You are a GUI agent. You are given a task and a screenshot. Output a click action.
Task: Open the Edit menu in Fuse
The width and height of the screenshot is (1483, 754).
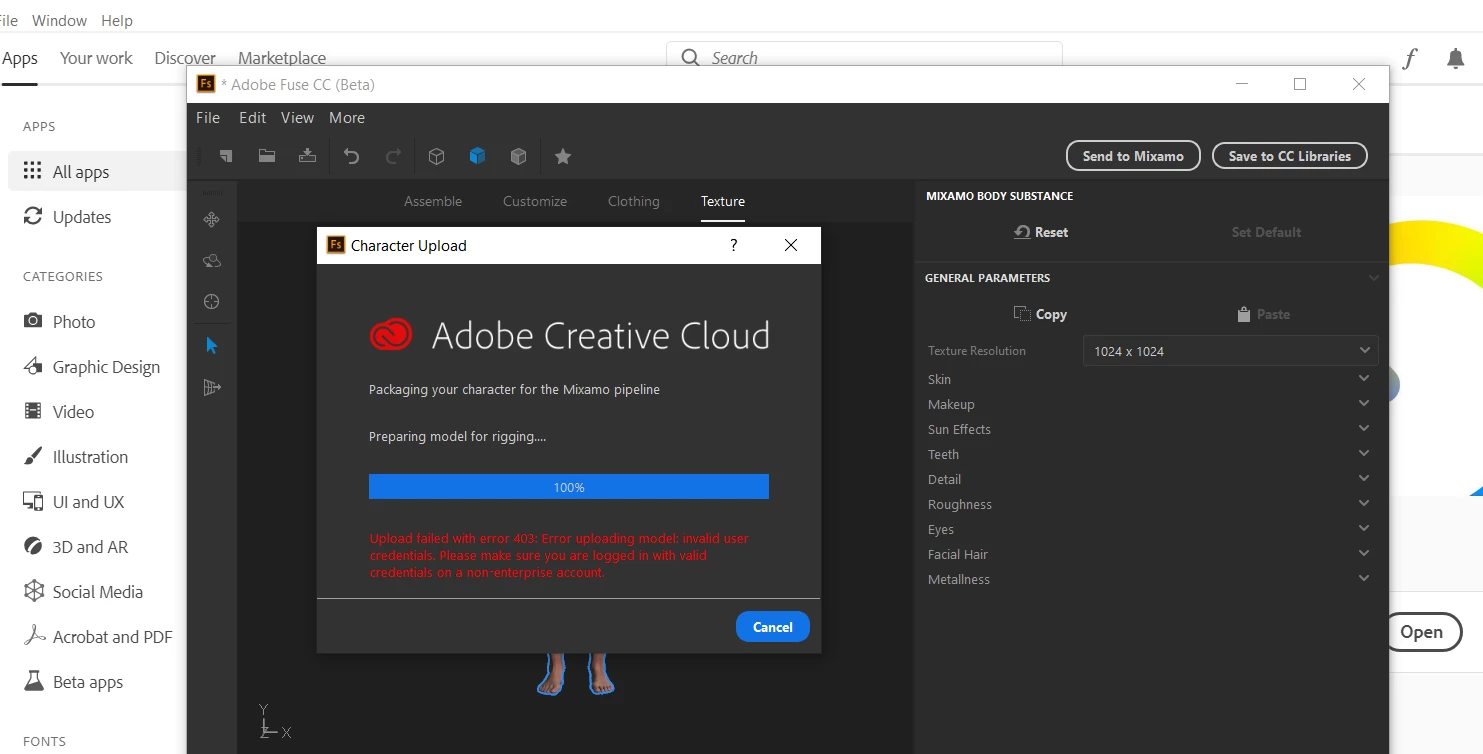[252, 118]
